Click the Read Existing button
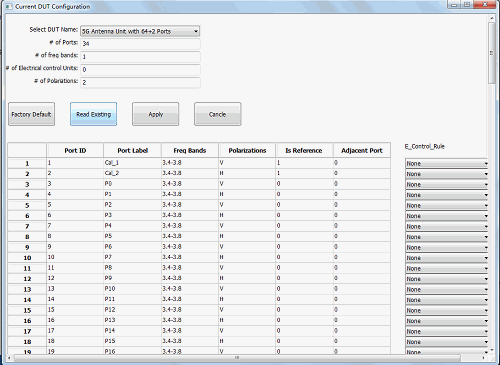Screen dimensions: 500x365 tap(93, 114)
